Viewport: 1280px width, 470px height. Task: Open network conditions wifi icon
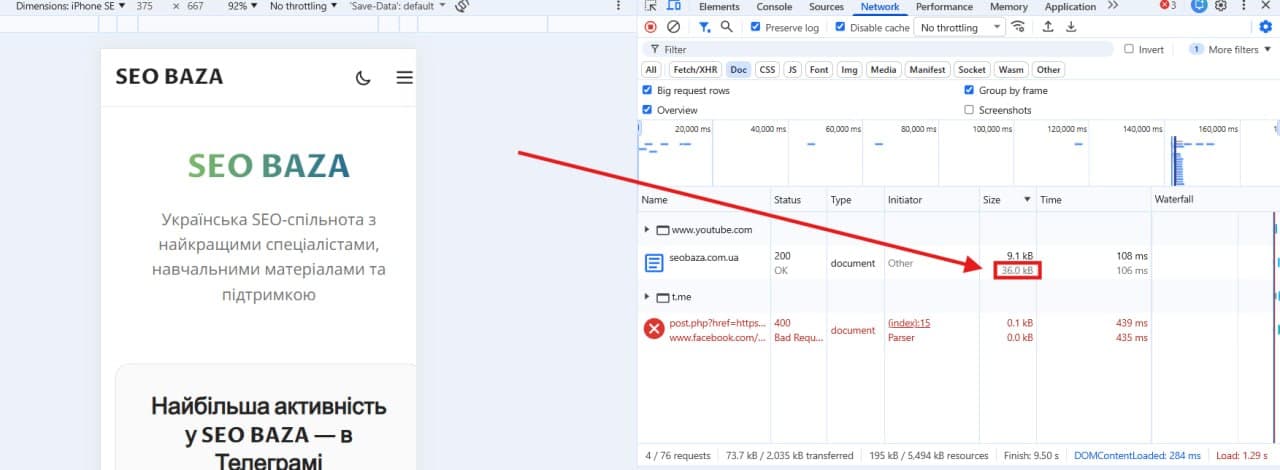[x=1018, y=27]
